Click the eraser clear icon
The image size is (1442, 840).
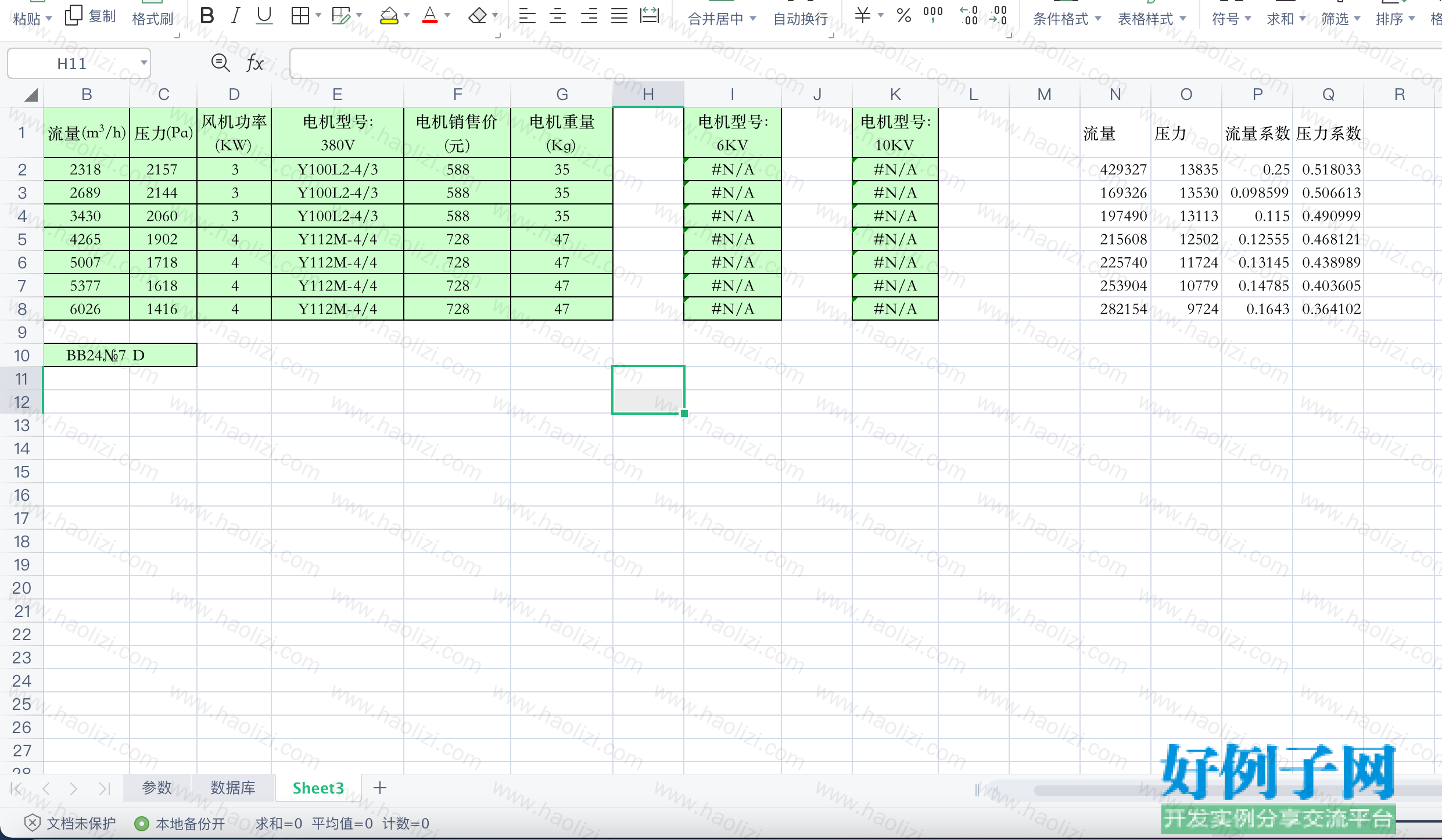pyautogui.click(x=478, y=16)
